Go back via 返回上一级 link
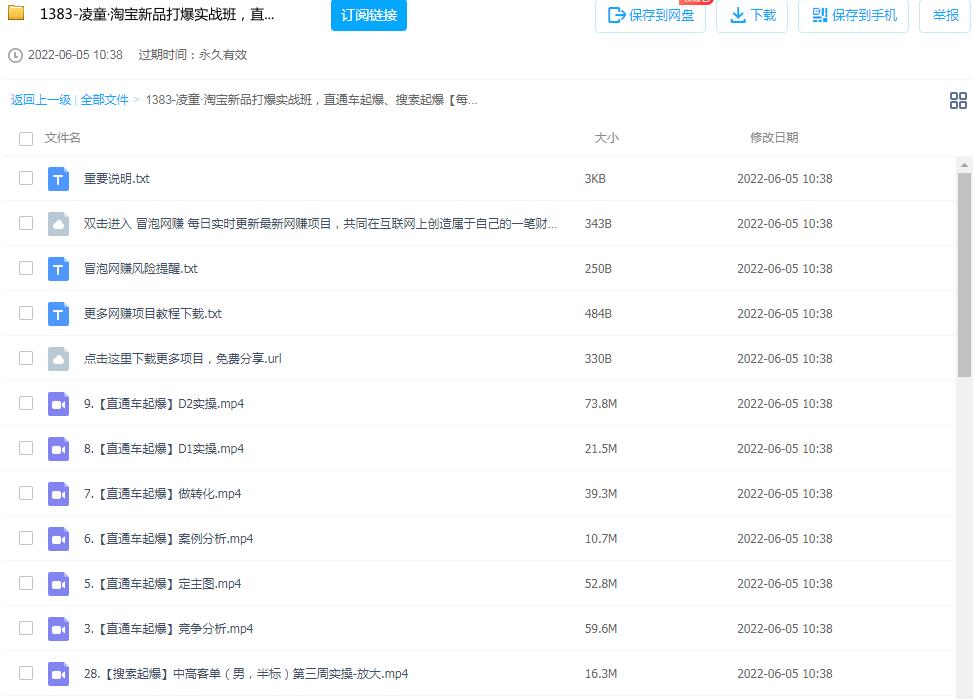974x699 pixels. (41, 99)
